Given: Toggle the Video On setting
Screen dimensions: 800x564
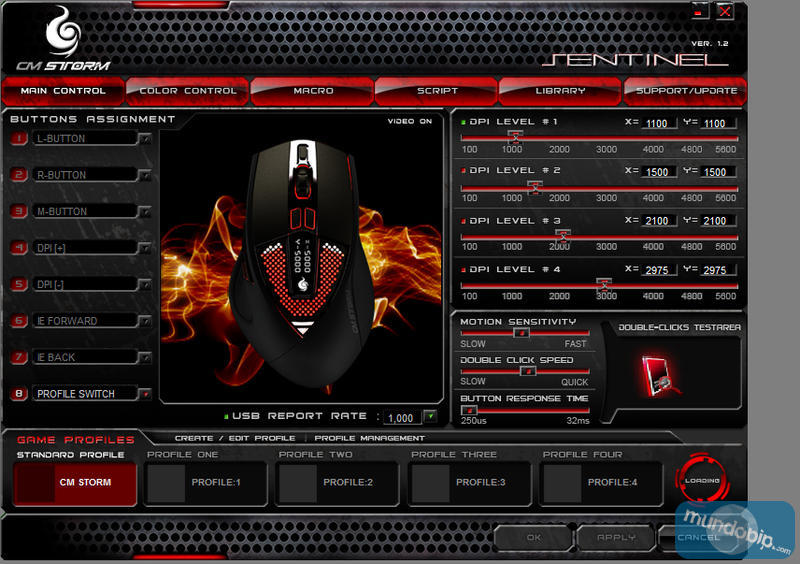Looking at the screenshot, I should click(x=410, y=121).
